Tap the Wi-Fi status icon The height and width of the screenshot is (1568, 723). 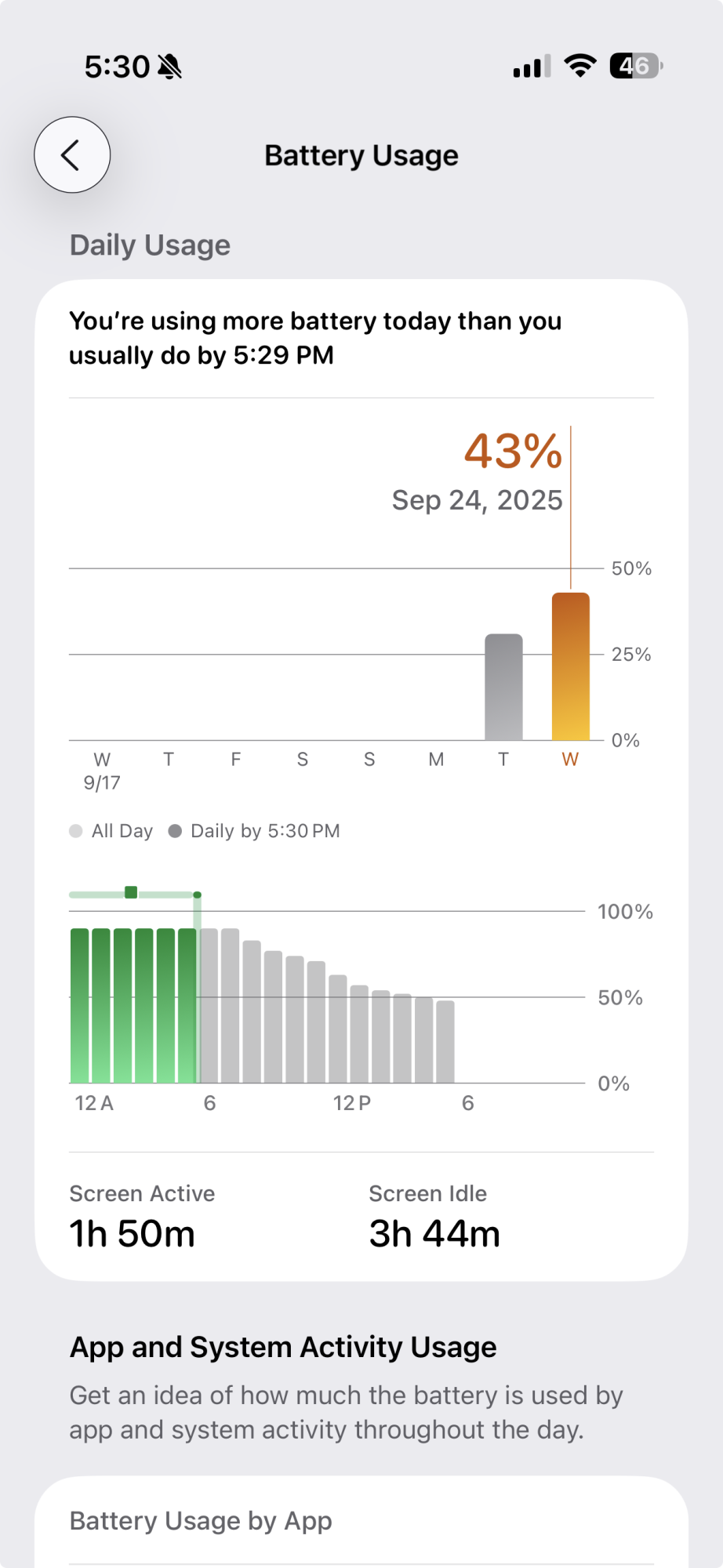point(579,66)
